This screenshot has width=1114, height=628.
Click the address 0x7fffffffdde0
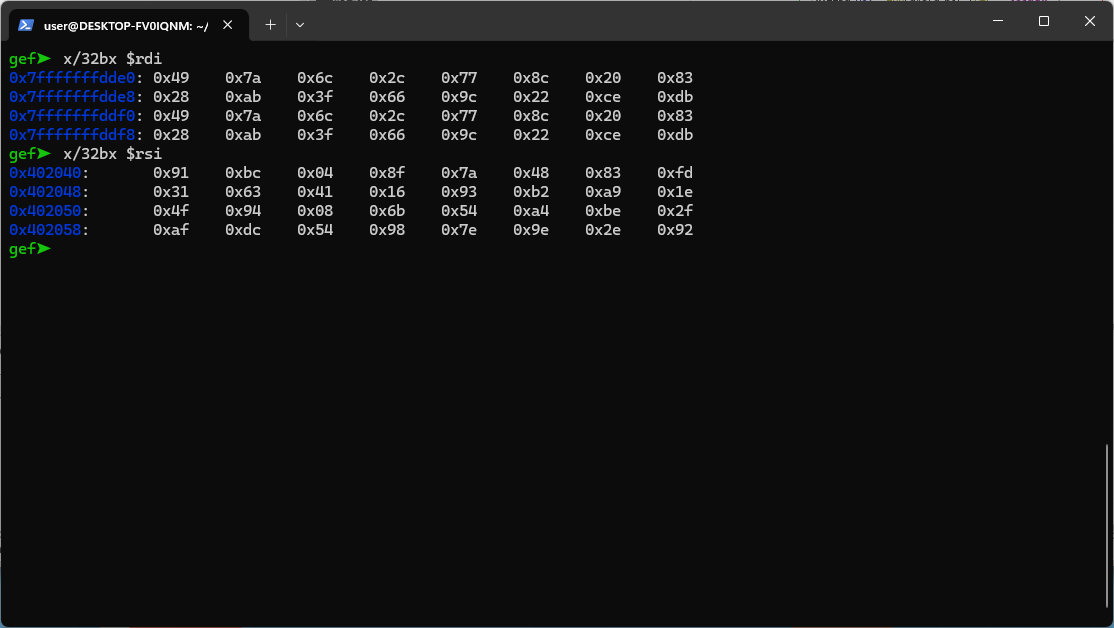(72, 78)
